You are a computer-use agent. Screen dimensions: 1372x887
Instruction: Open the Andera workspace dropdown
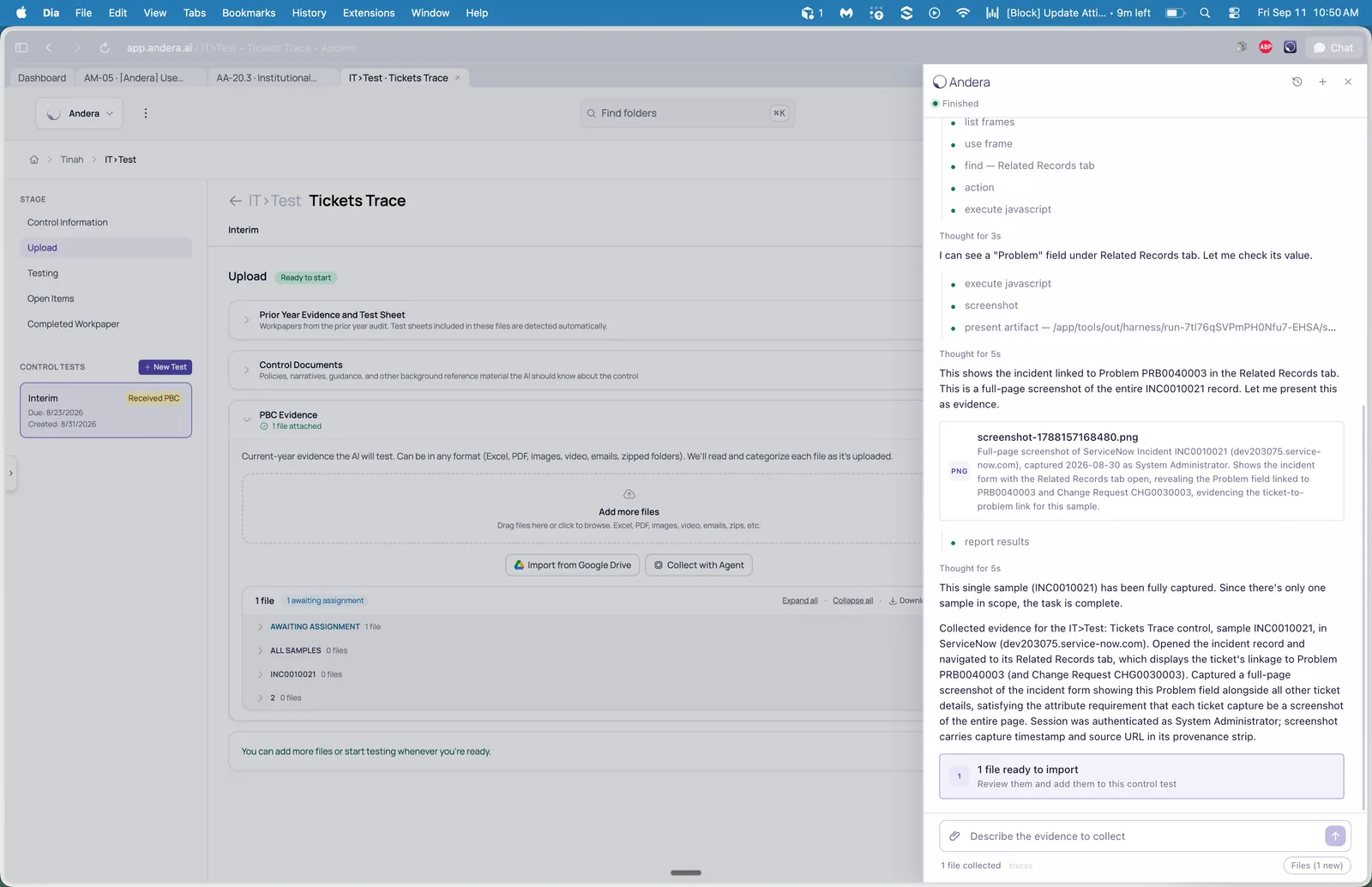coord(79,113)
